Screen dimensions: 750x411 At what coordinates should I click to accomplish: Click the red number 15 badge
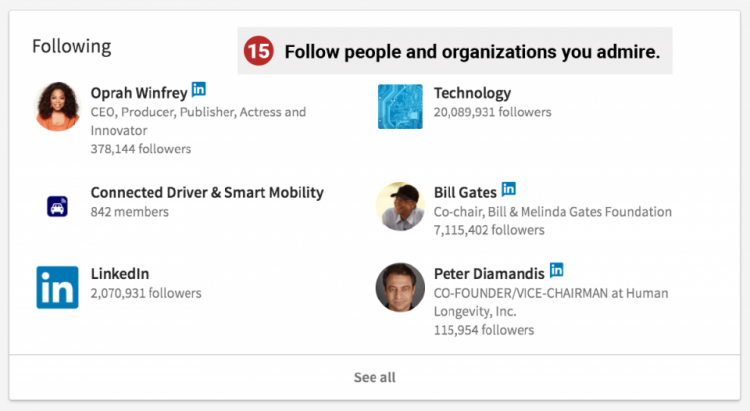258,52
